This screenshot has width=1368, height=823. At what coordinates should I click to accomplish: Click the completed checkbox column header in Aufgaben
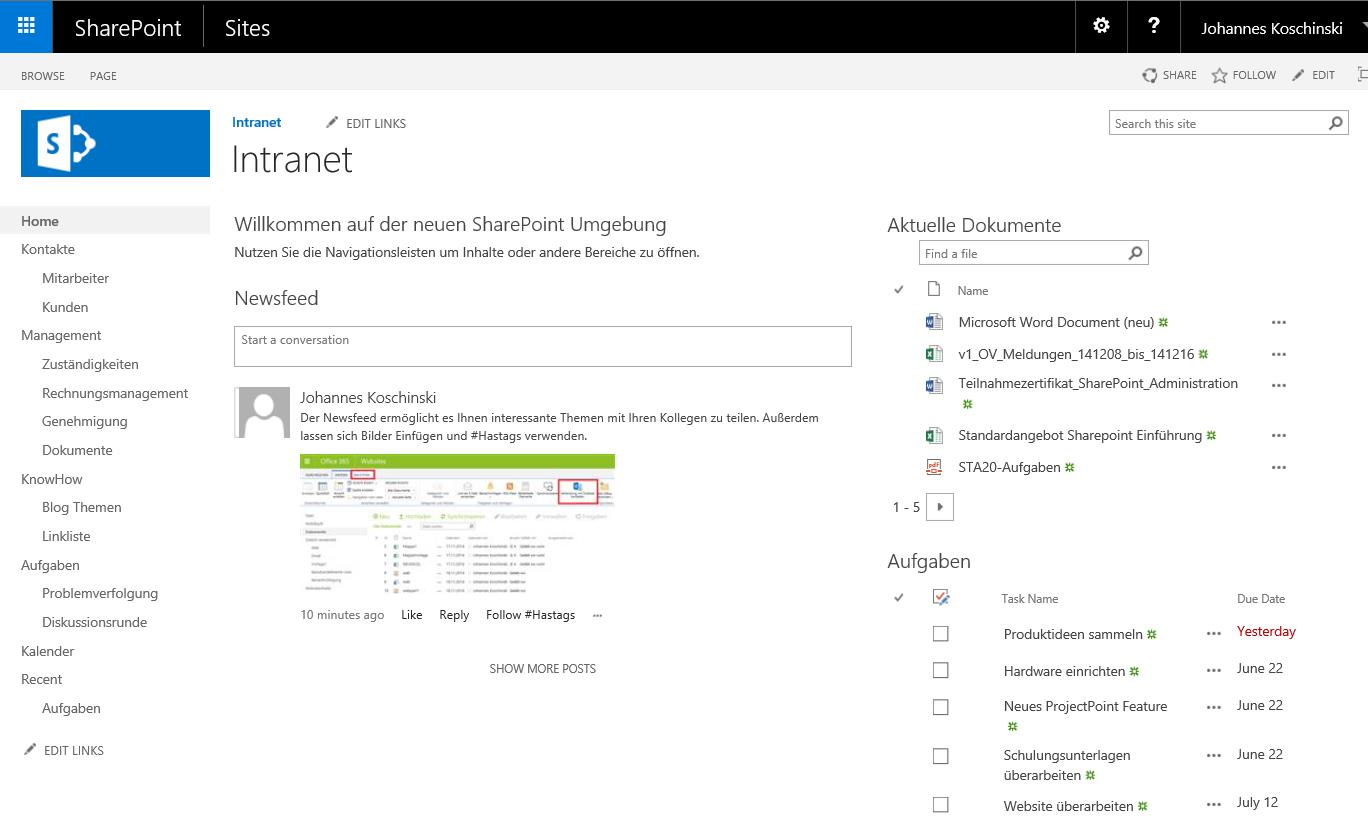point(940,597)
